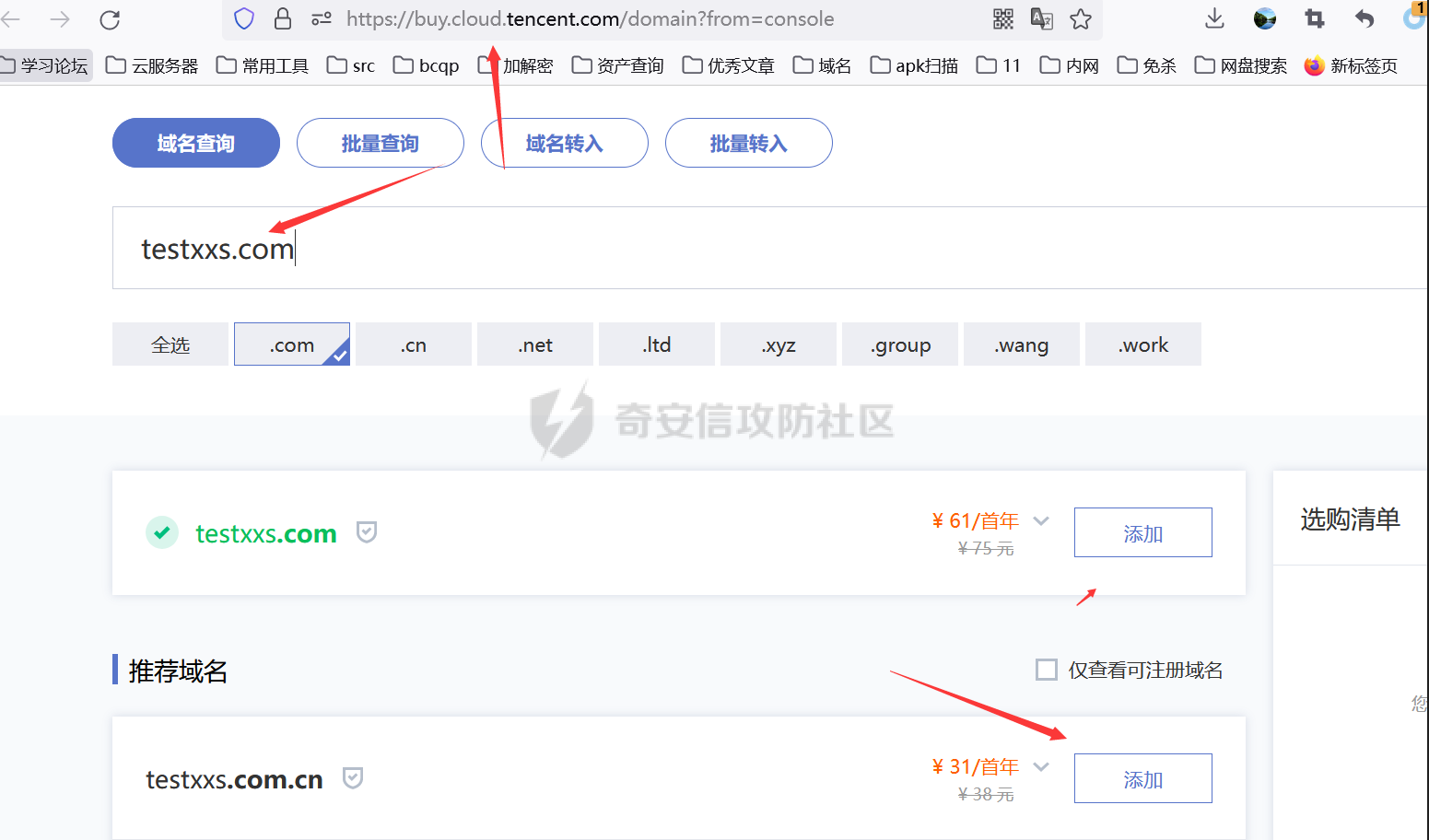Image resolution: width=1429 pixels, height=840 pixels.
Task: Open the 新标签页 Firefox bookmark
Action: [1351, 65]
